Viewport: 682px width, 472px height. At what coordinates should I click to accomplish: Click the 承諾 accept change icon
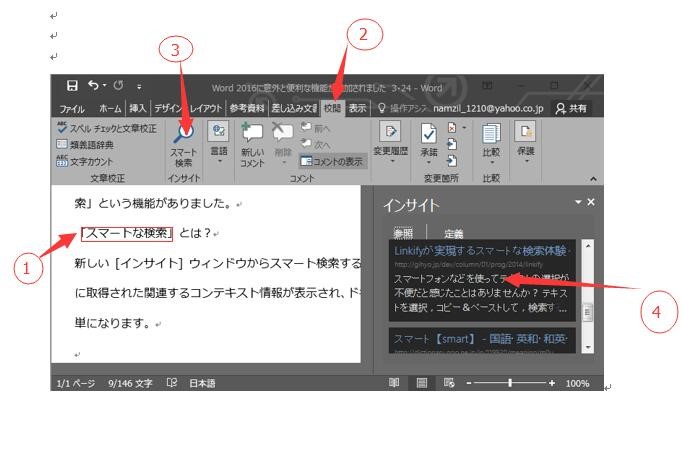pos(429,133)
